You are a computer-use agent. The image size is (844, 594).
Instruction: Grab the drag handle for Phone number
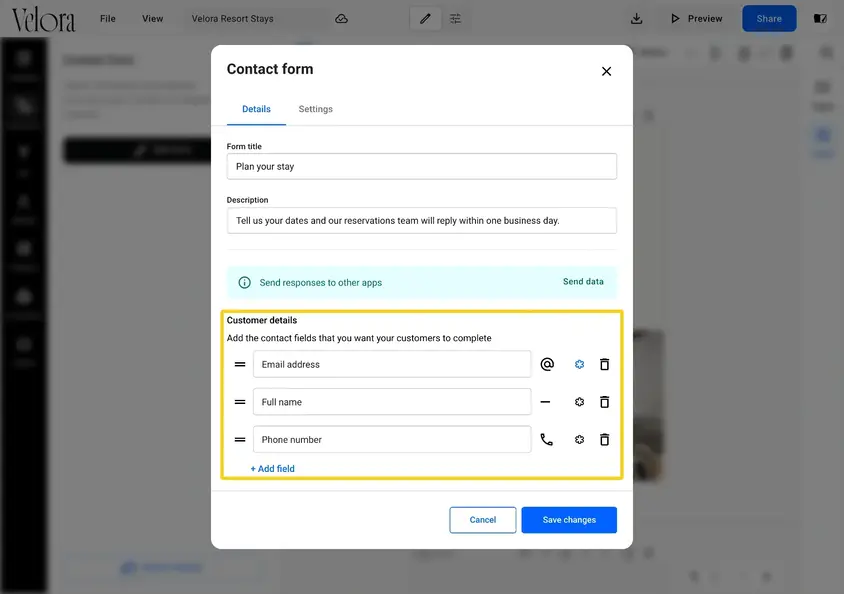[x=240, y=440]
